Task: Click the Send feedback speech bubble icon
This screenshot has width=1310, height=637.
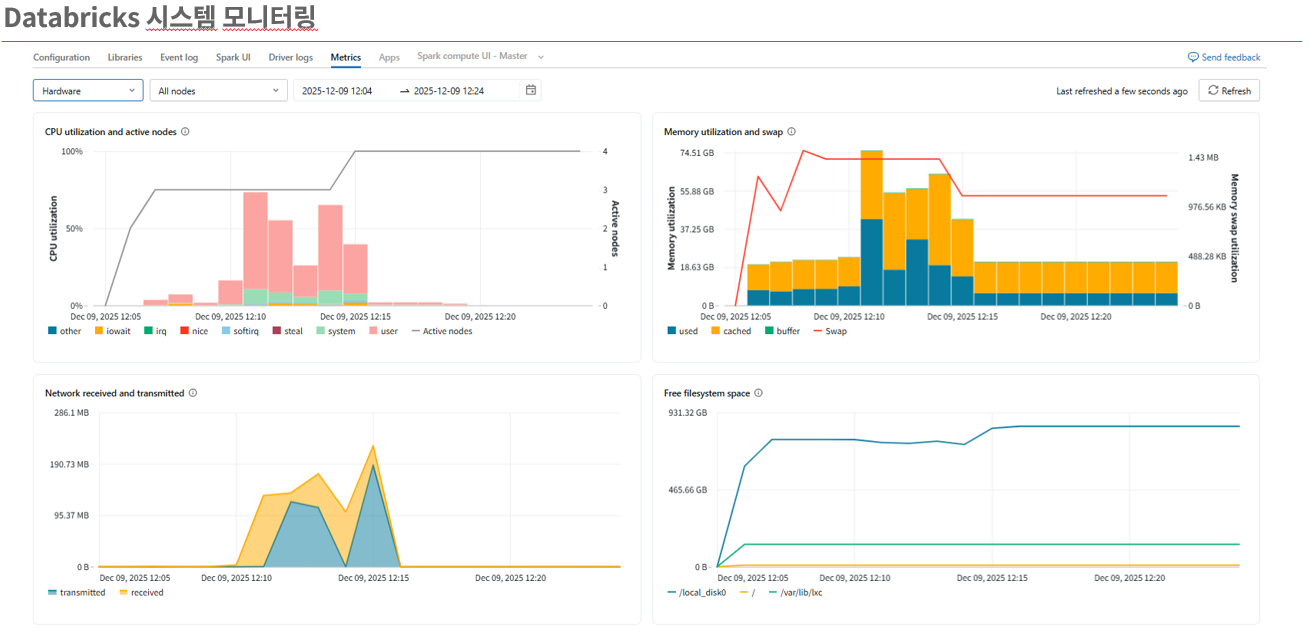Action: click(x=1193, y=58)
